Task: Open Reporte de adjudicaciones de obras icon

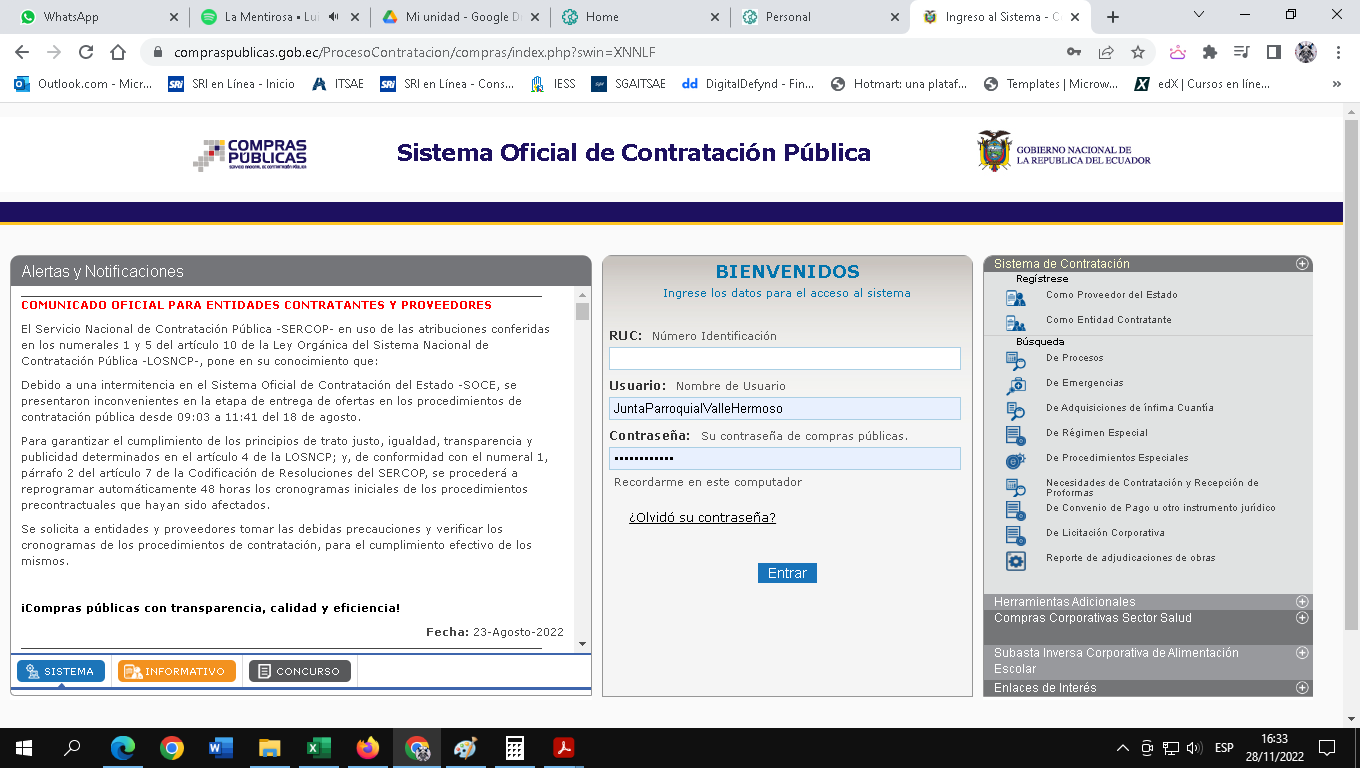Action: (1015, 560)
